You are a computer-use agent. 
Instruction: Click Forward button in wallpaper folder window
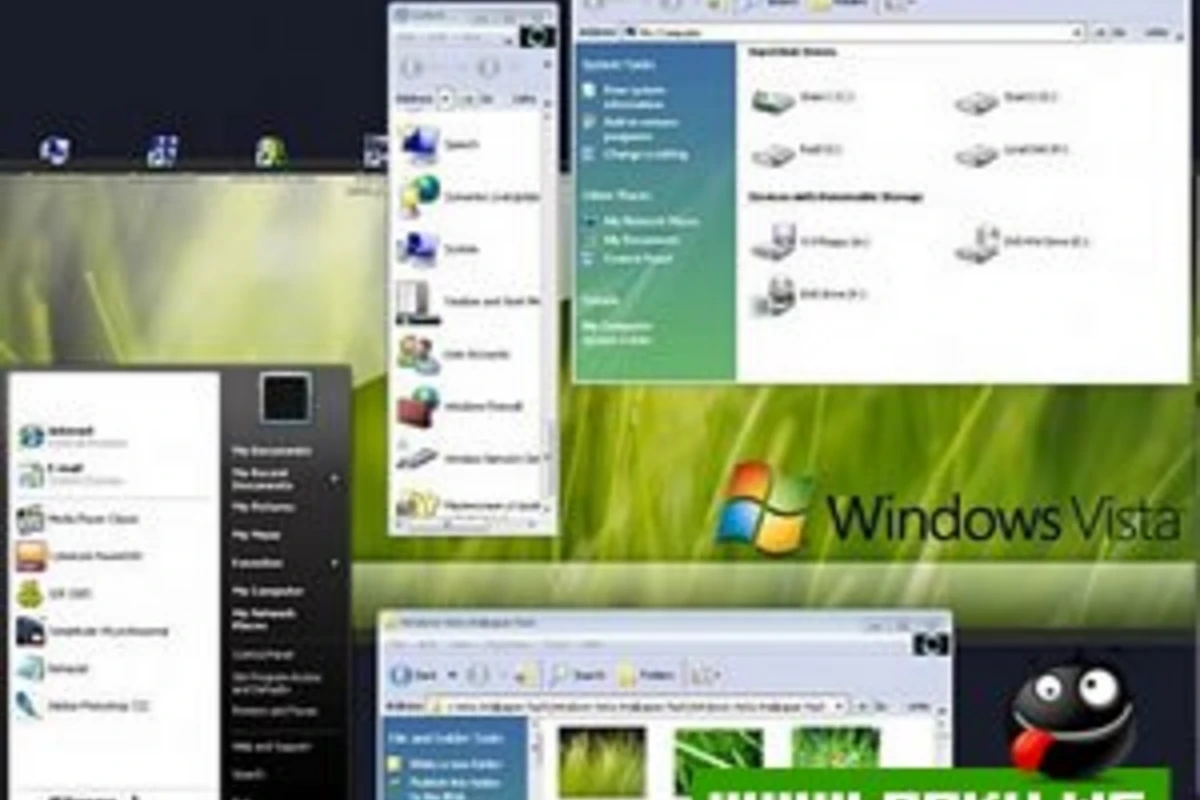pos(478,675)
